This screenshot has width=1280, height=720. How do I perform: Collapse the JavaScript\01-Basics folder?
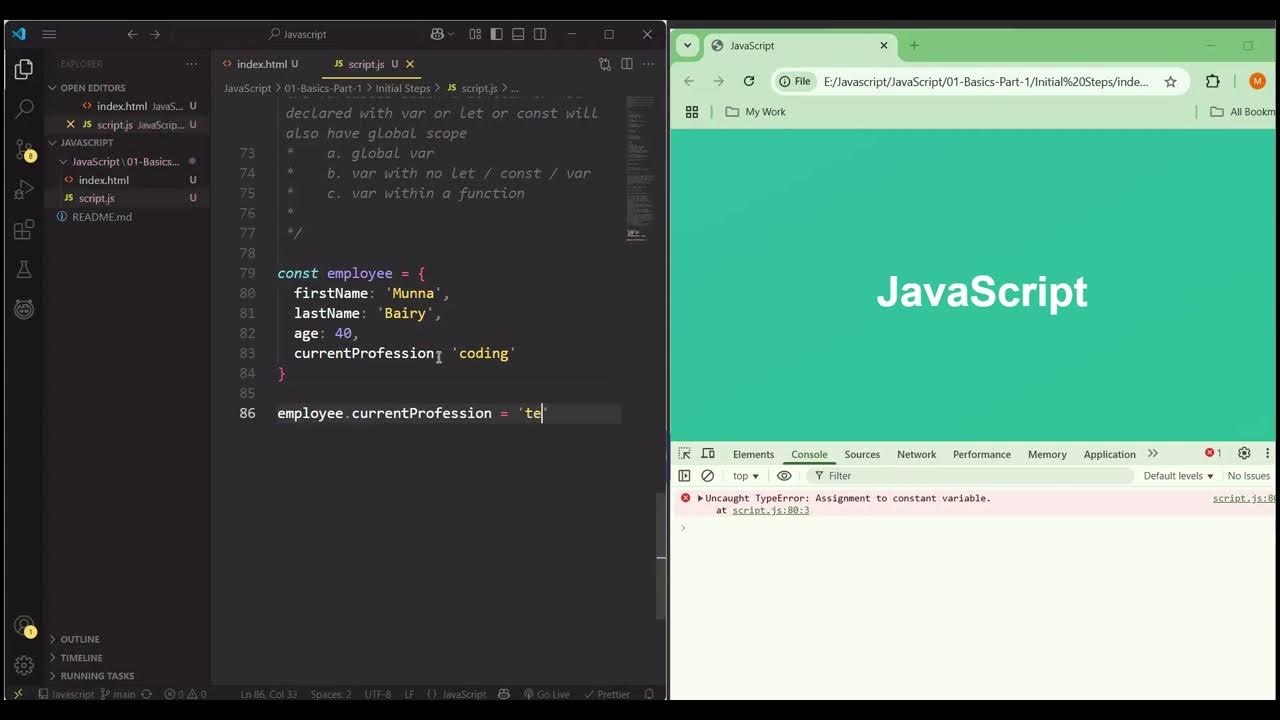point(125,161)
